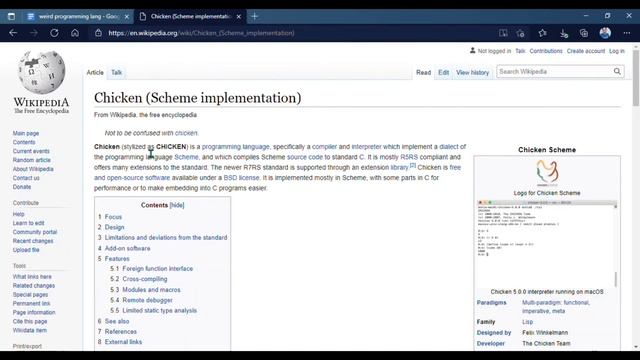View site info via padlock icon
This screenshot has height=360, width=640.
[x=98, y=33]
